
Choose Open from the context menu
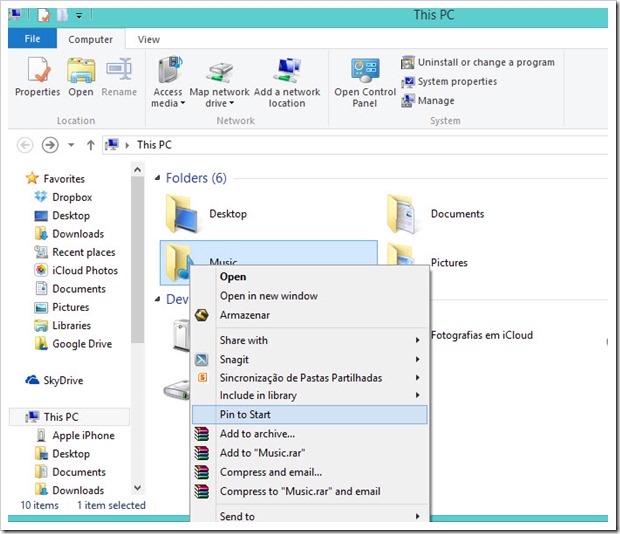click(310, 277)
